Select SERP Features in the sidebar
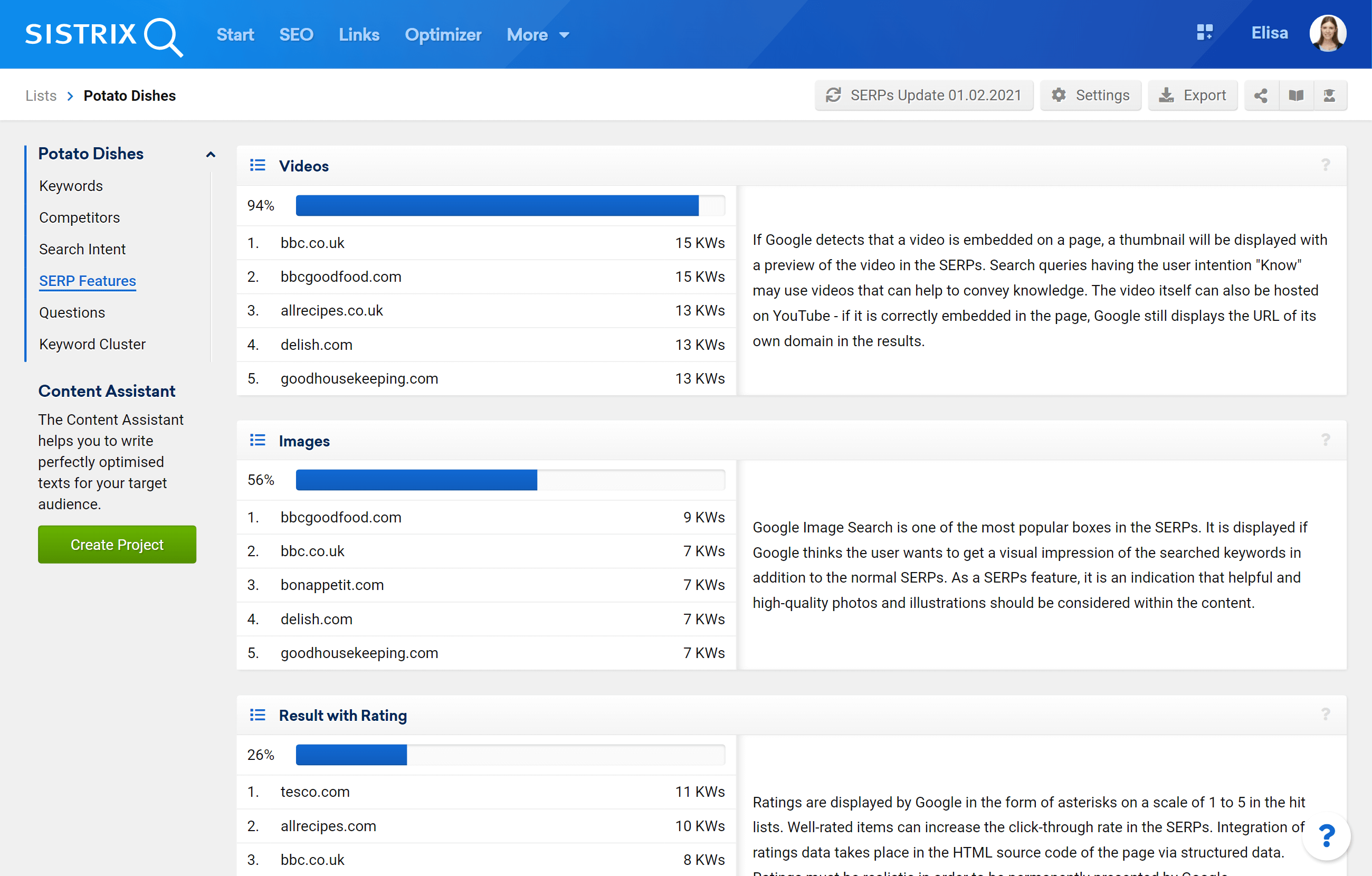 [x=88, y=281]
